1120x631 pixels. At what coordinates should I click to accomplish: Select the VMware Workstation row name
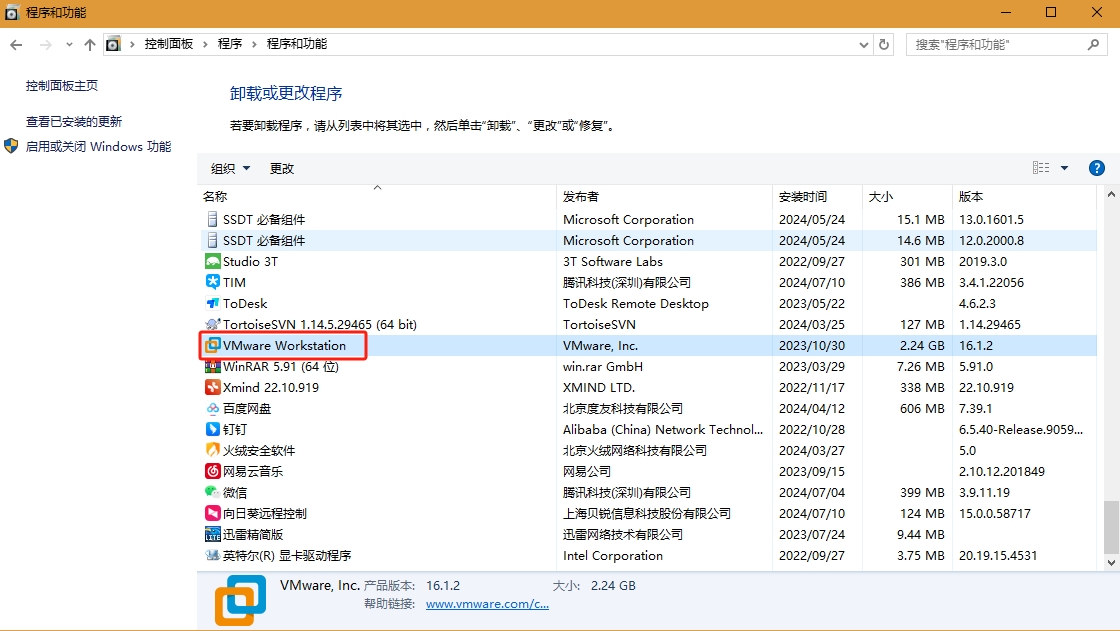pos(284,346)
